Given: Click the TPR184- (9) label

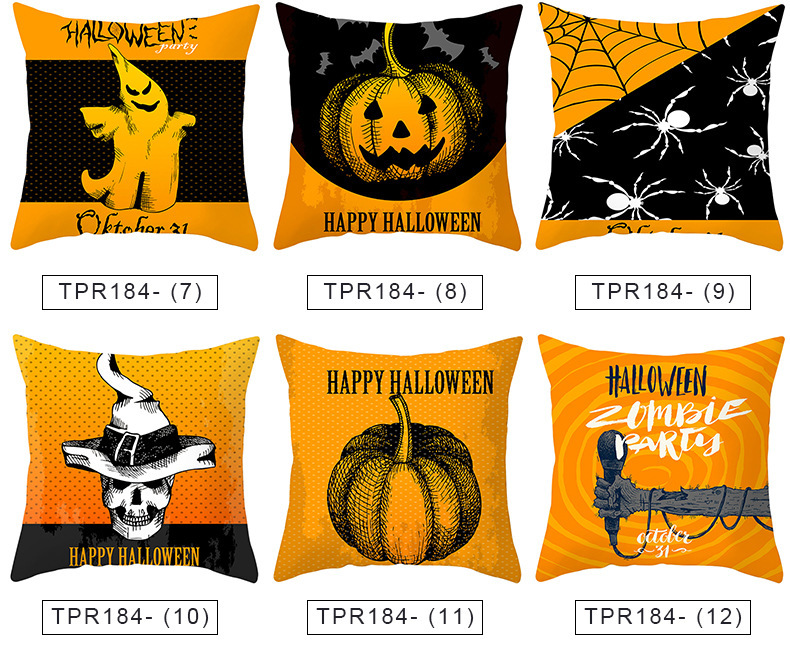Looking at the screenshot, I should pyautogui.click(x=663, y=292).
